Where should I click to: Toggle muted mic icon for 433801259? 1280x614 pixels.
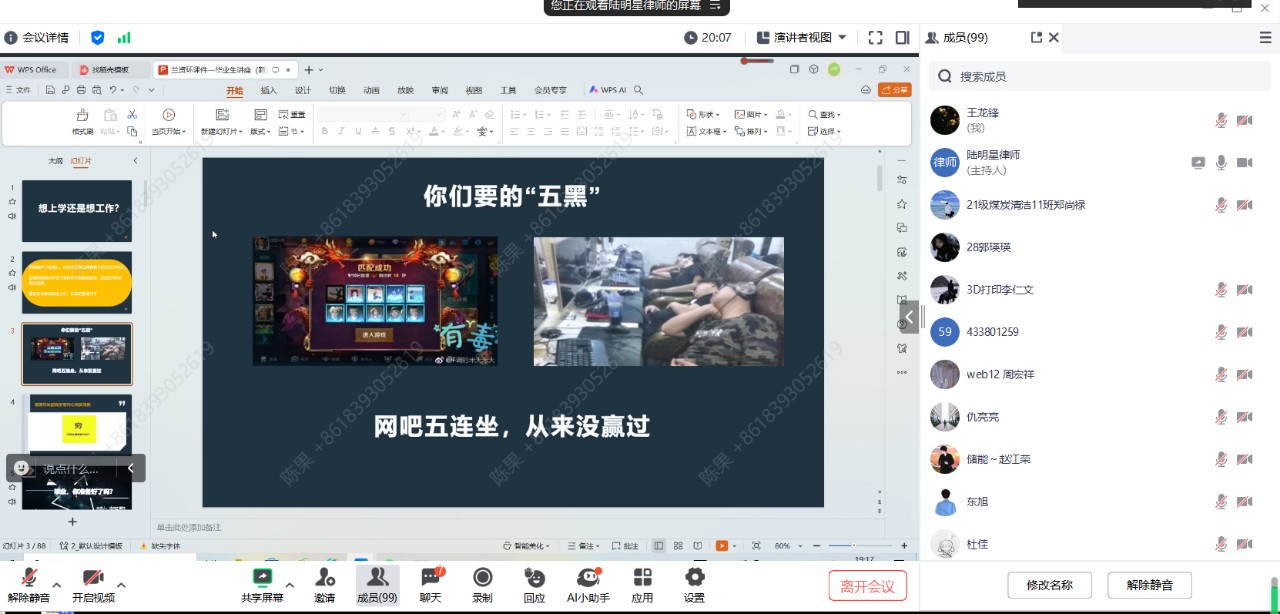click(1221, 332)
